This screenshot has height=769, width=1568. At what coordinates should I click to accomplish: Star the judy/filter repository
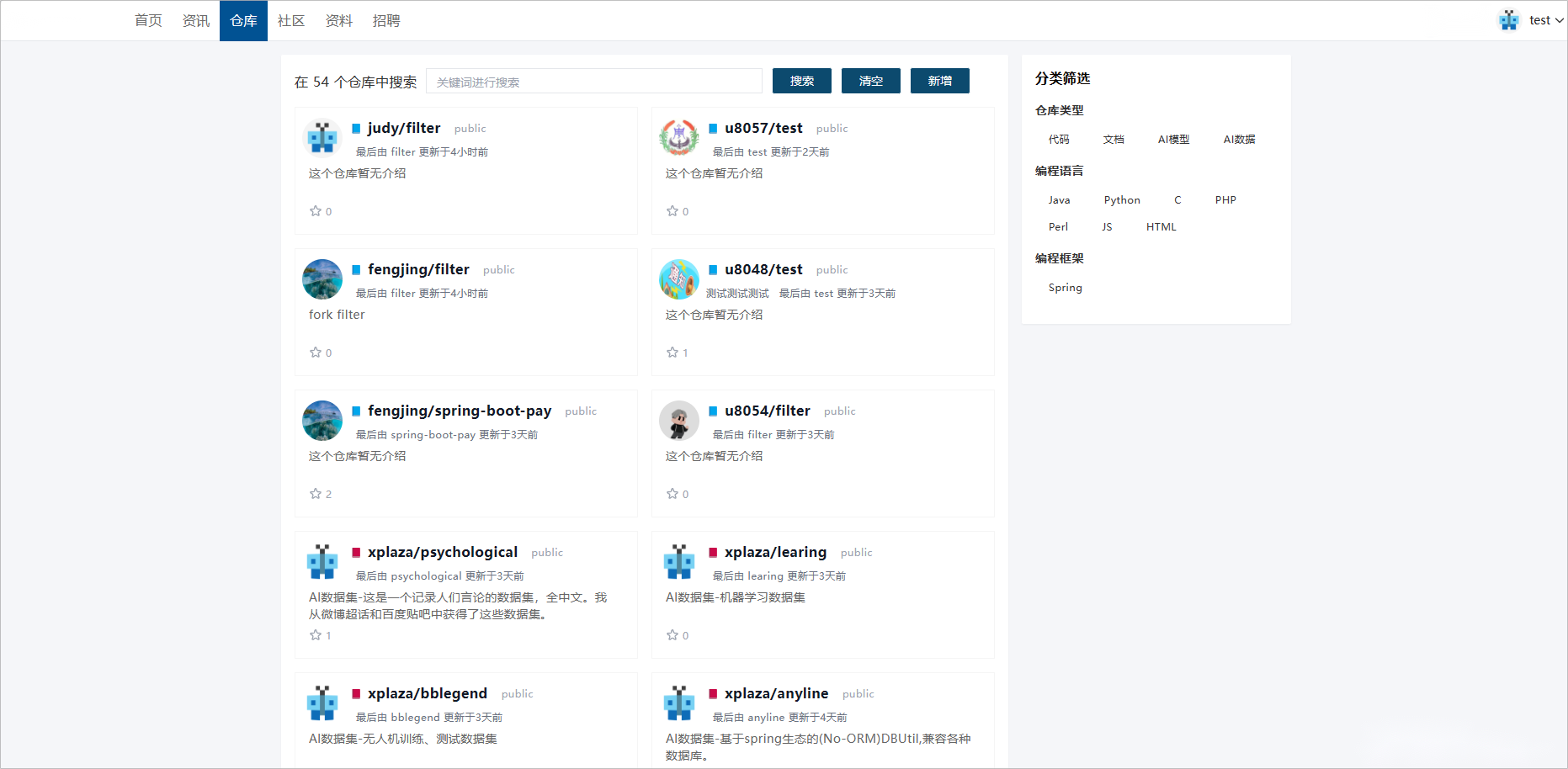[316, 211]
